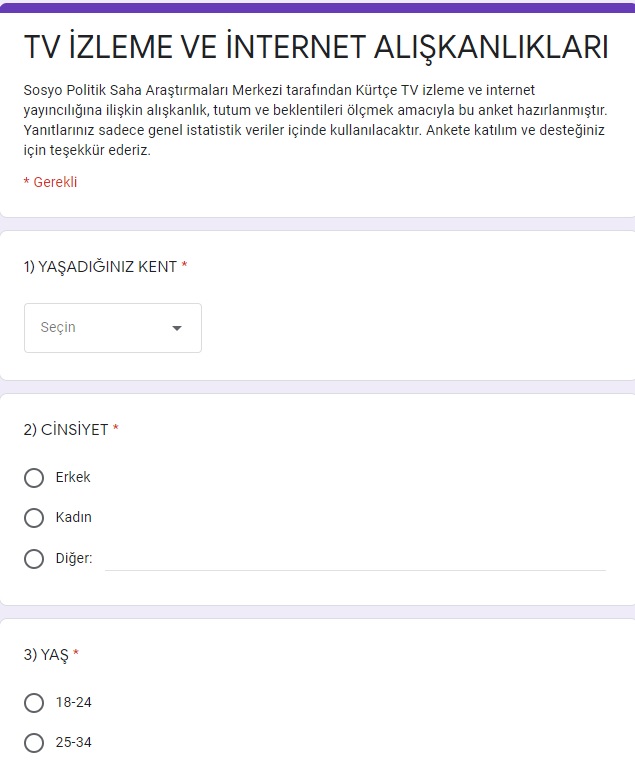Click the YAŞADIĞINIZ KENT question heading
635x763 pixels.
point(105,267)
